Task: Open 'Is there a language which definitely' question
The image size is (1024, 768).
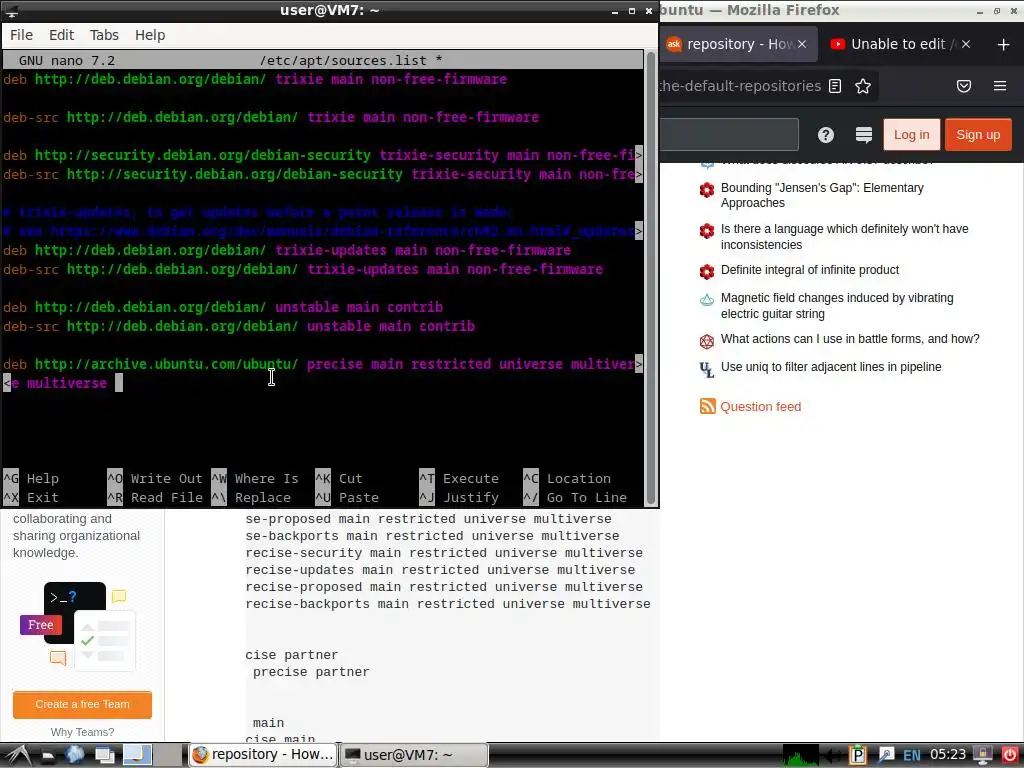Action: 844,236
